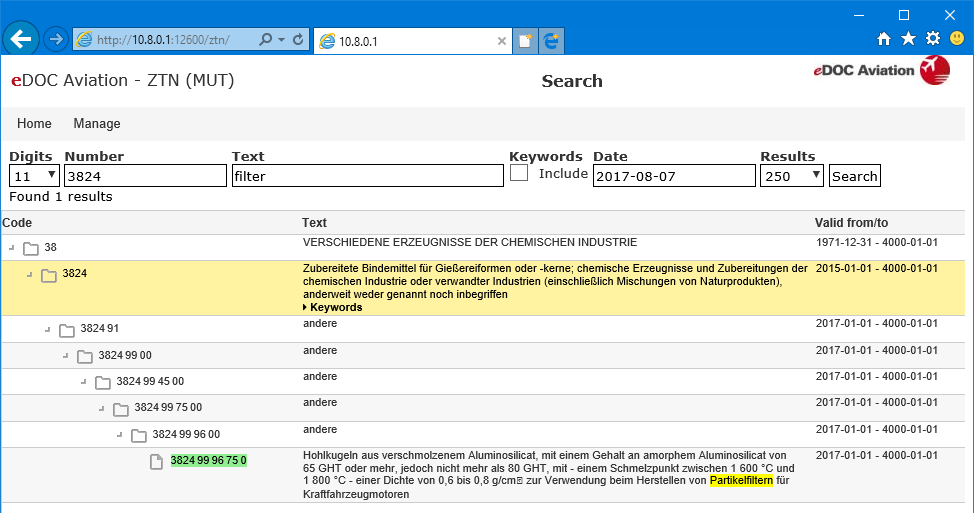Click the eDOC Aviation airplane logo
Viewport: 974px width, 513px height.
pos(934,70)
